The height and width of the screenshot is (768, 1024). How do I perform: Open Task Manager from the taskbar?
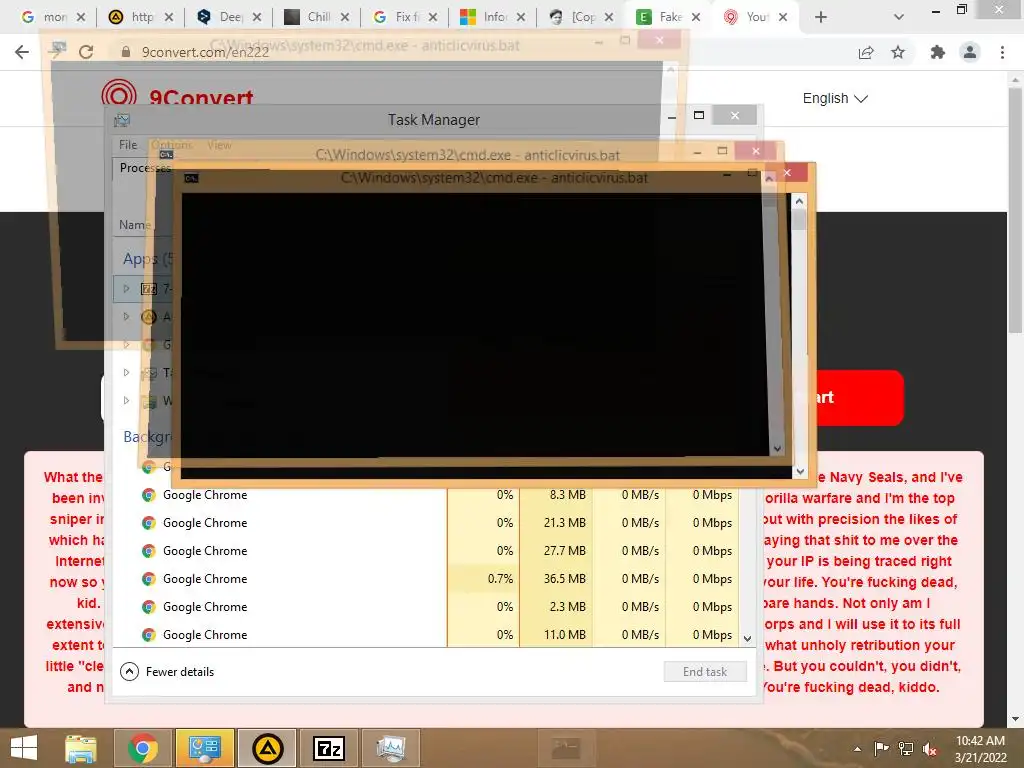pyautogui.click(x=391, y=748)
